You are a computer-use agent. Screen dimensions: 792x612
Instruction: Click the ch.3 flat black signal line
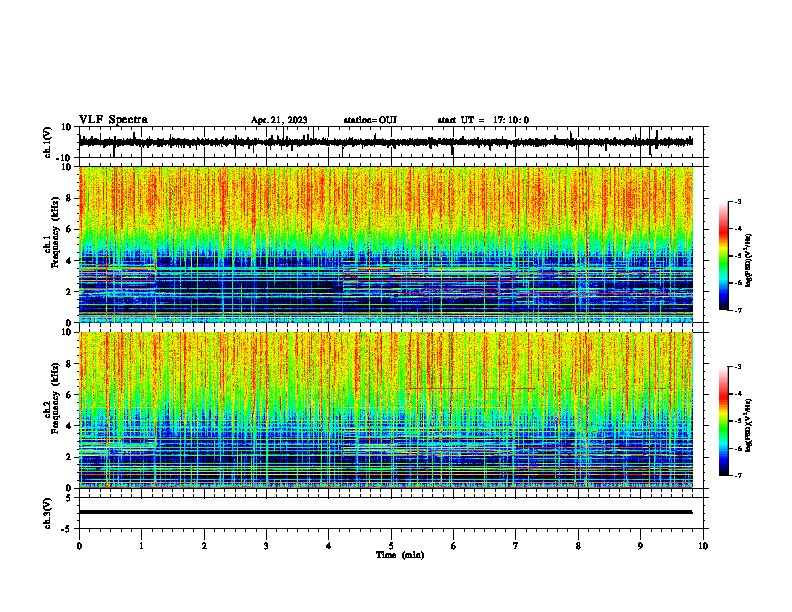(x=386, y=512)
